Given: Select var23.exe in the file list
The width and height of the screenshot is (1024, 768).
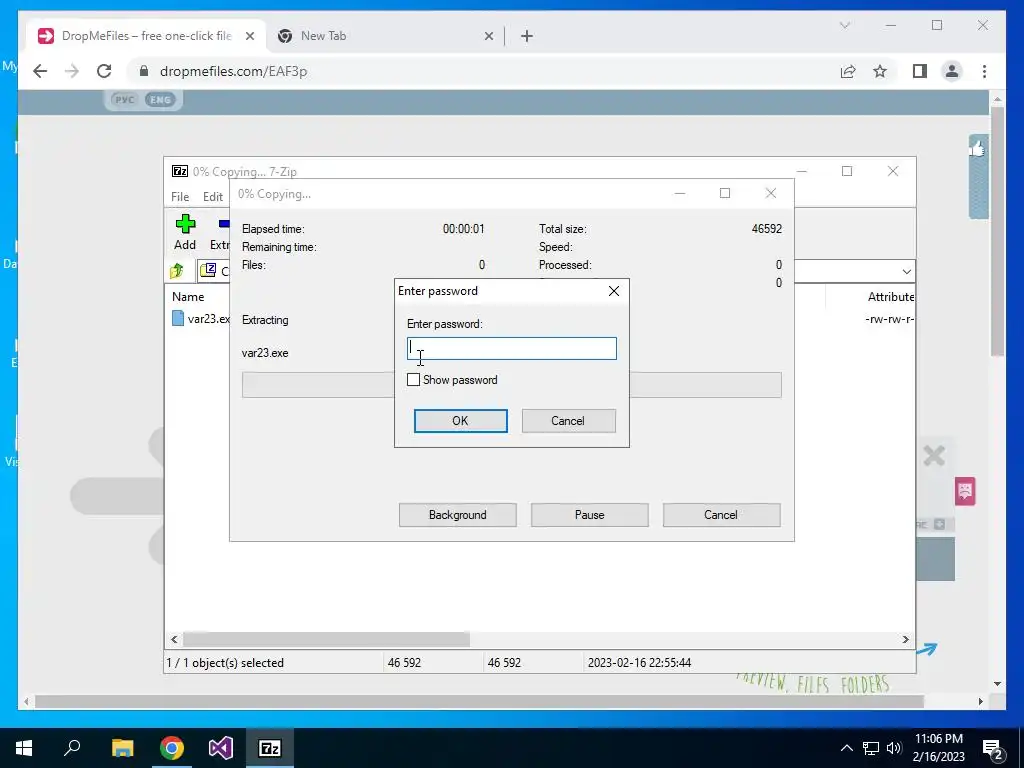Looking at the screenshot, I should (x=200, y=319).
